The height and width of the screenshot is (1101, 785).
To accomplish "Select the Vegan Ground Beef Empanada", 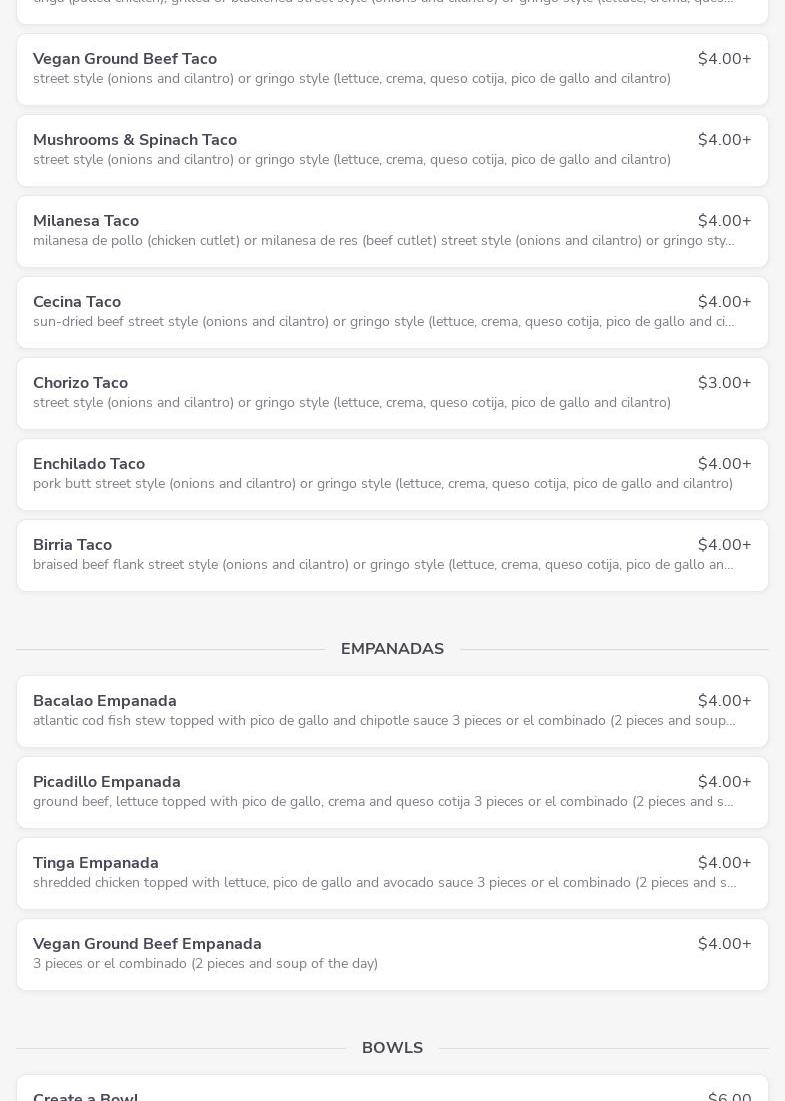I will pyautogui.click(x=392, y=954).
